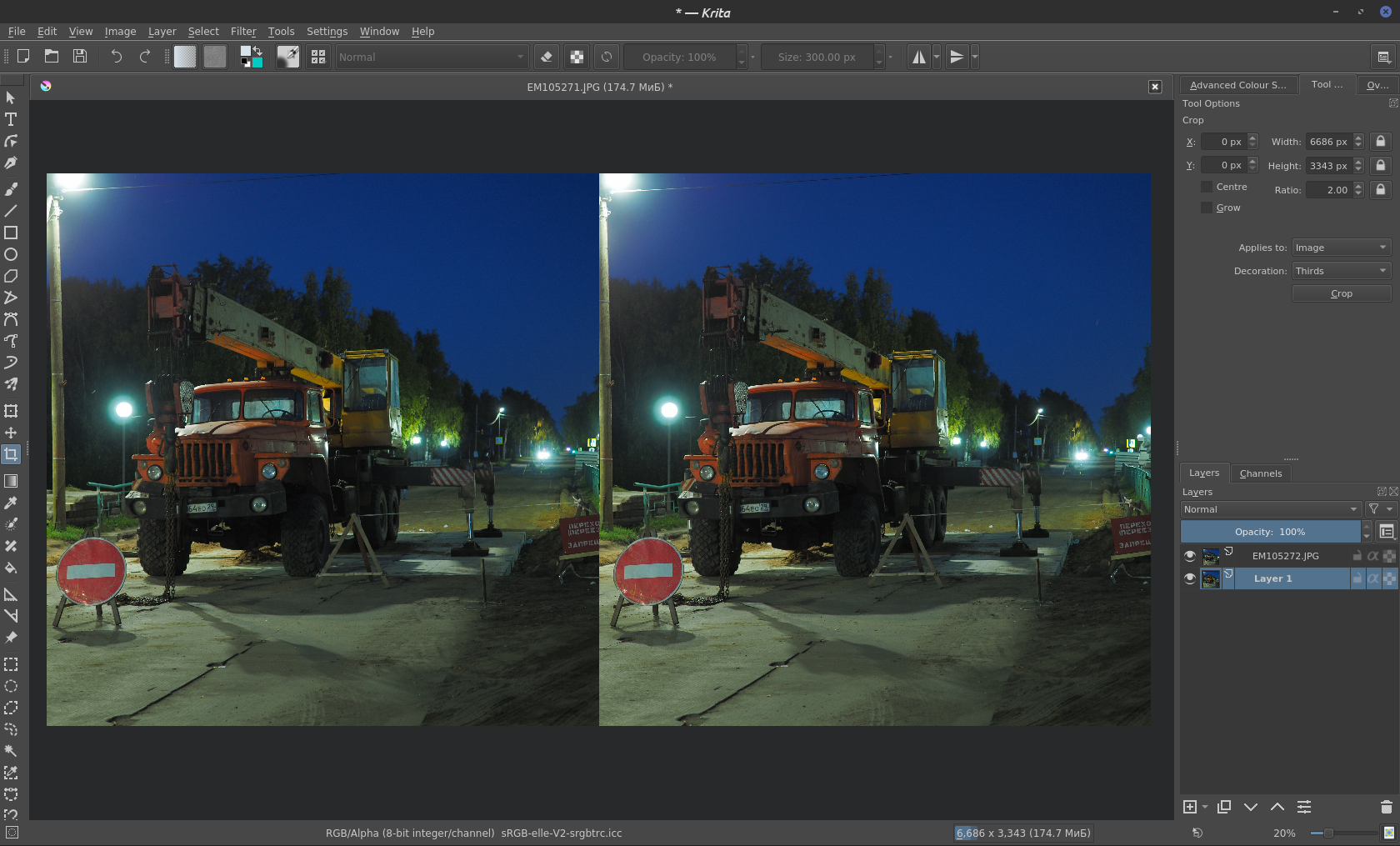The image size is (1400, 846).
Task: Switch to the Channels tab
Action: tap(1261, 473)
